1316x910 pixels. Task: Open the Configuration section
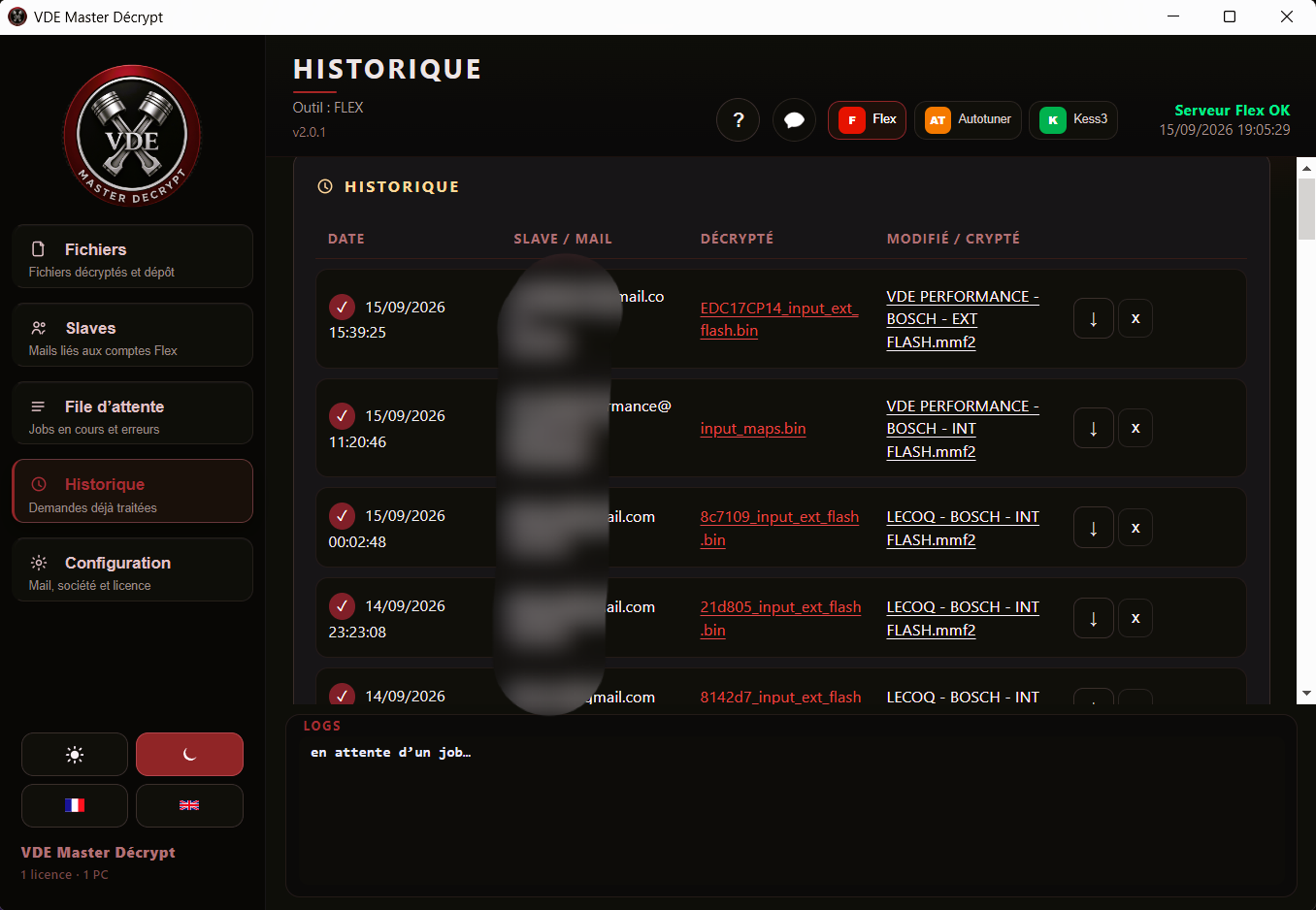133,569
